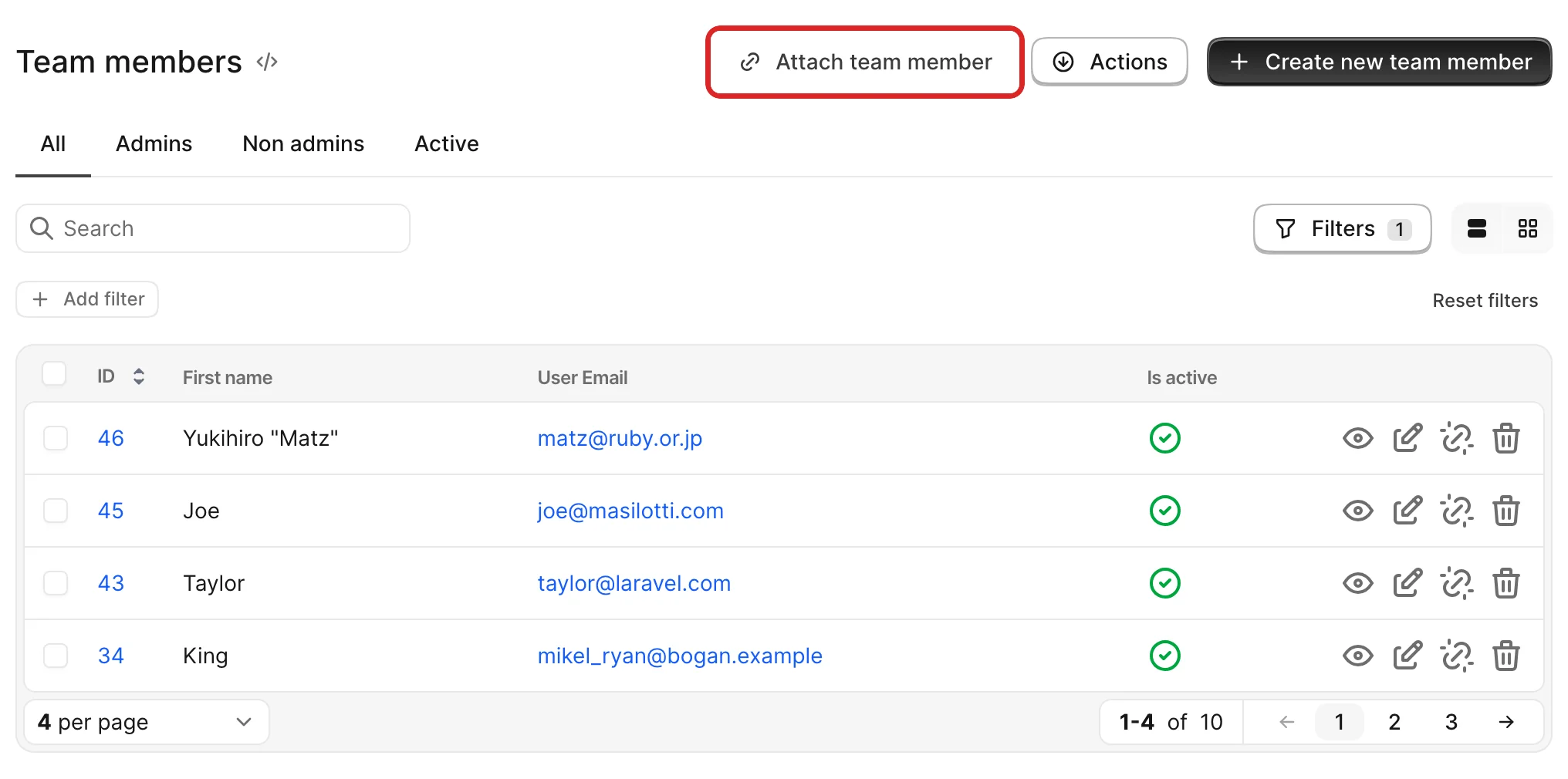Image resolution: width=1568 pixels, height=779 pixels.
Task: Open the Filters panel
Action: point(1343,228)
